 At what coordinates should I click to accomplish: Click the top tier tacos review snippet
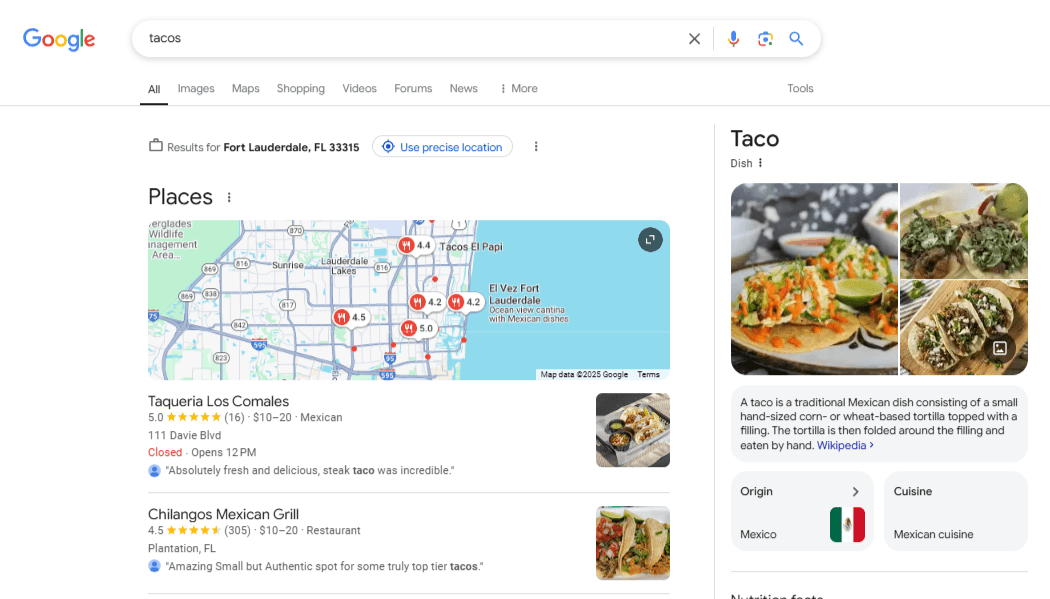pos(324,566)
